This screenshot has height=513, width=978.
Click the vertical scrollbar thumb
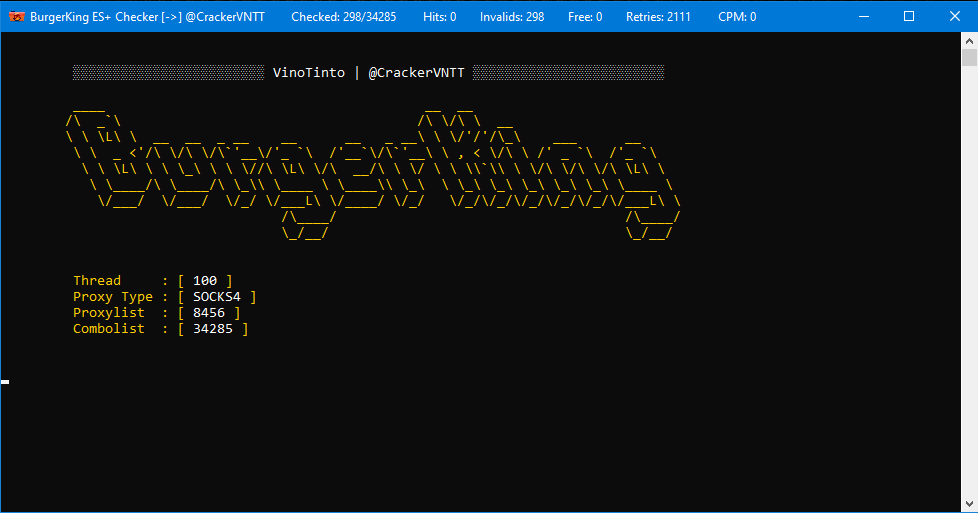[969, 57]
